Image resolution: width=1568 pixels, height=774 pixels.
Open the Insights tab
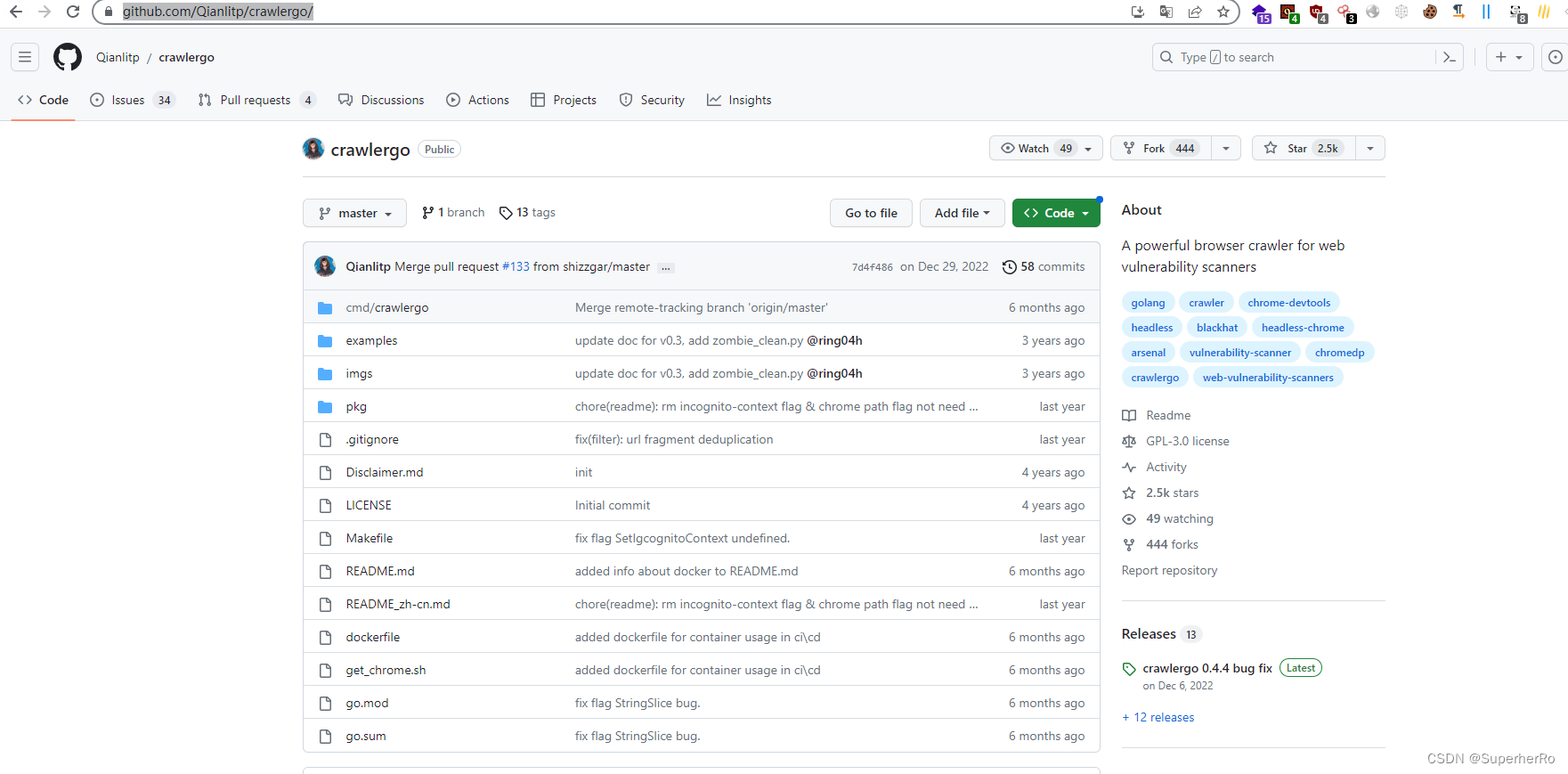pos(739,100)
